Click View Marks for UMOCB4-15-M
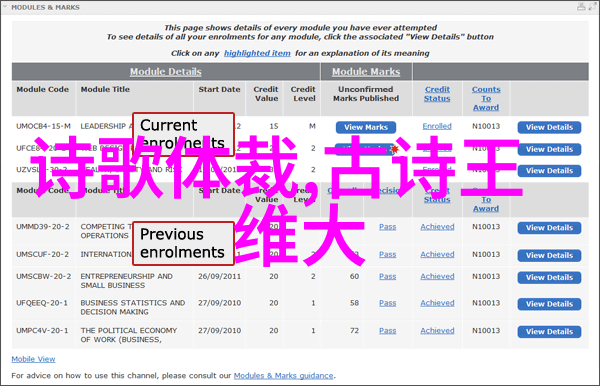The height and width of the screenshot is (386, 600). tap(366, 127)
